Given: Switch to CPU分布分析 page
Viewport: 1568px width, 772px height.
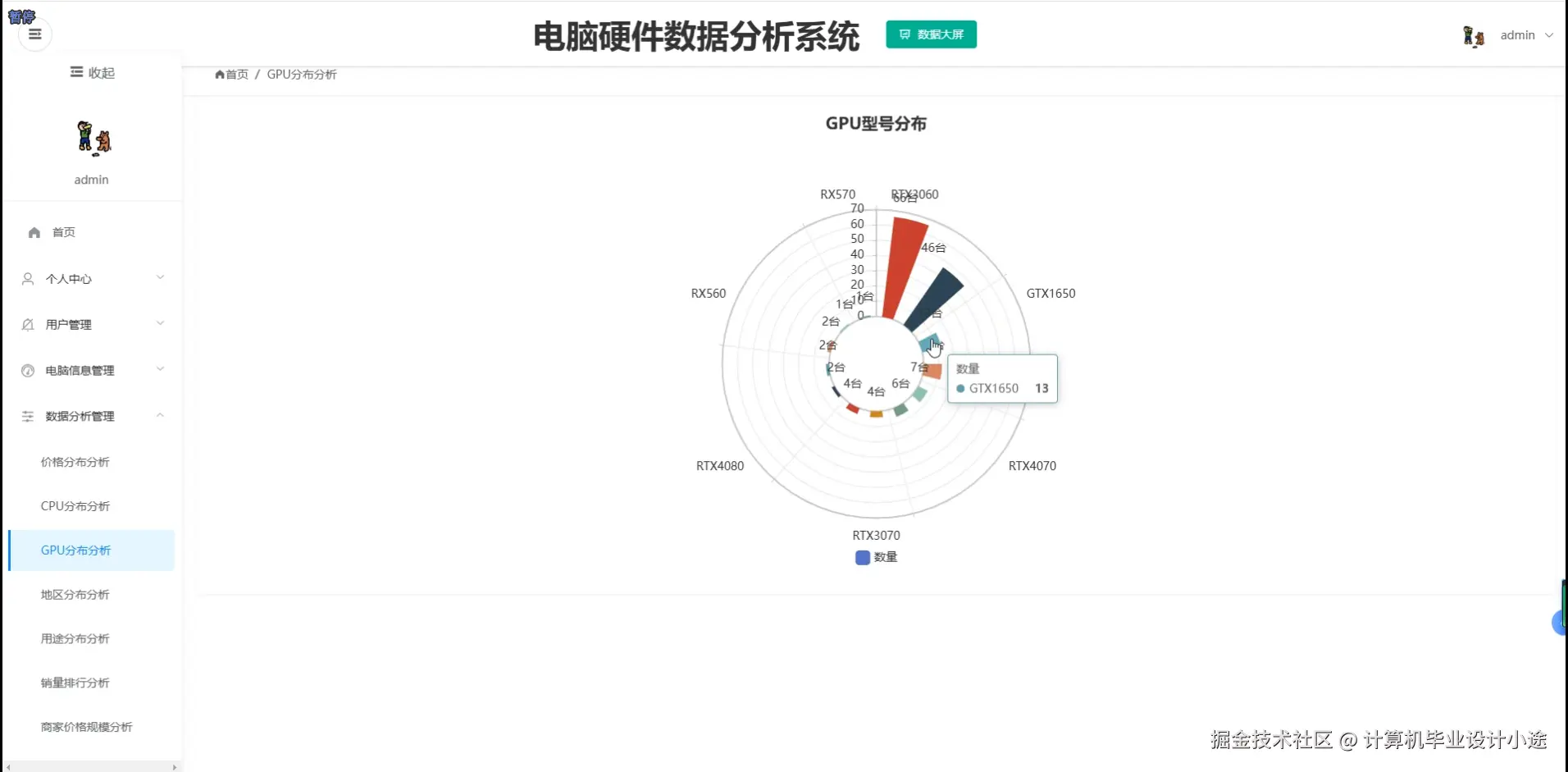Looking at the screenshot, I should pyautogui.click(x=75, y=506).
